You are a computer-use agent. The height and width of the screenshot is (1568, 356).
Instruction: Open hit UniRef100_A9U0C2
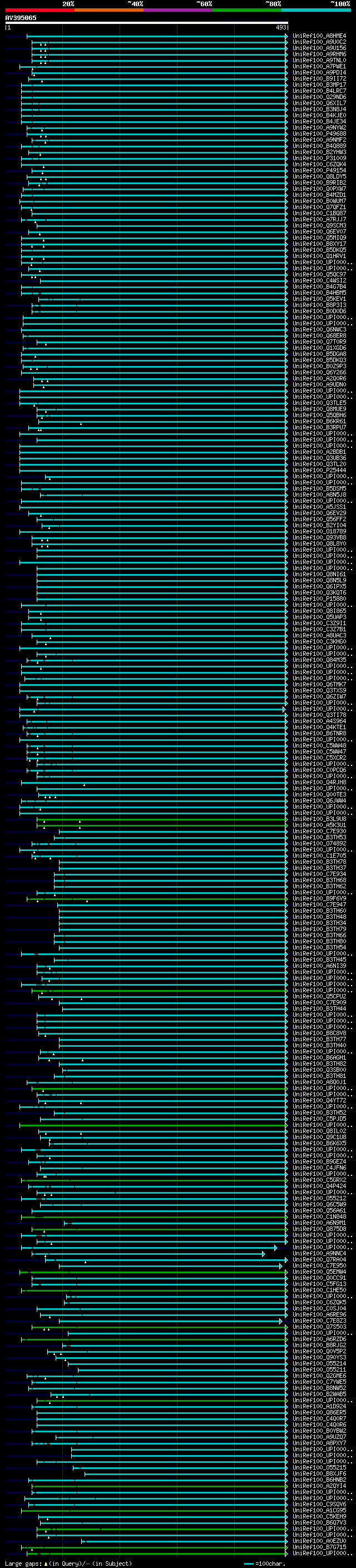pyautogui.click(x=319, y=42)
